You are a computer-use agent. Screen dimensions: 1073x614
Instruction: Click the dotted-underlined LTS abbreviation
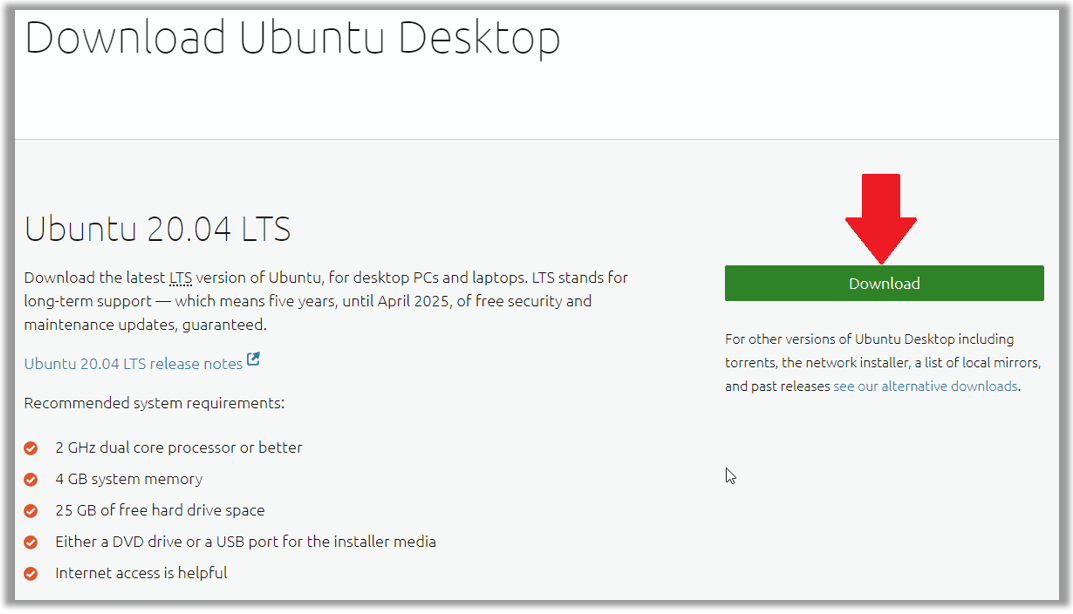pyautogui.click(x=181, y=278)
